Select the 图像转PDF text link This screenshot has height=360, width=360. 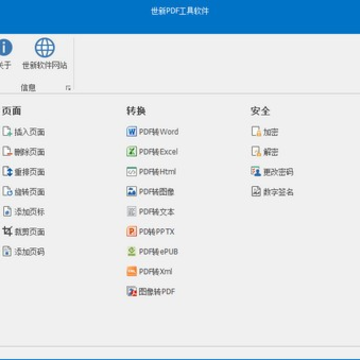[157, 292]
